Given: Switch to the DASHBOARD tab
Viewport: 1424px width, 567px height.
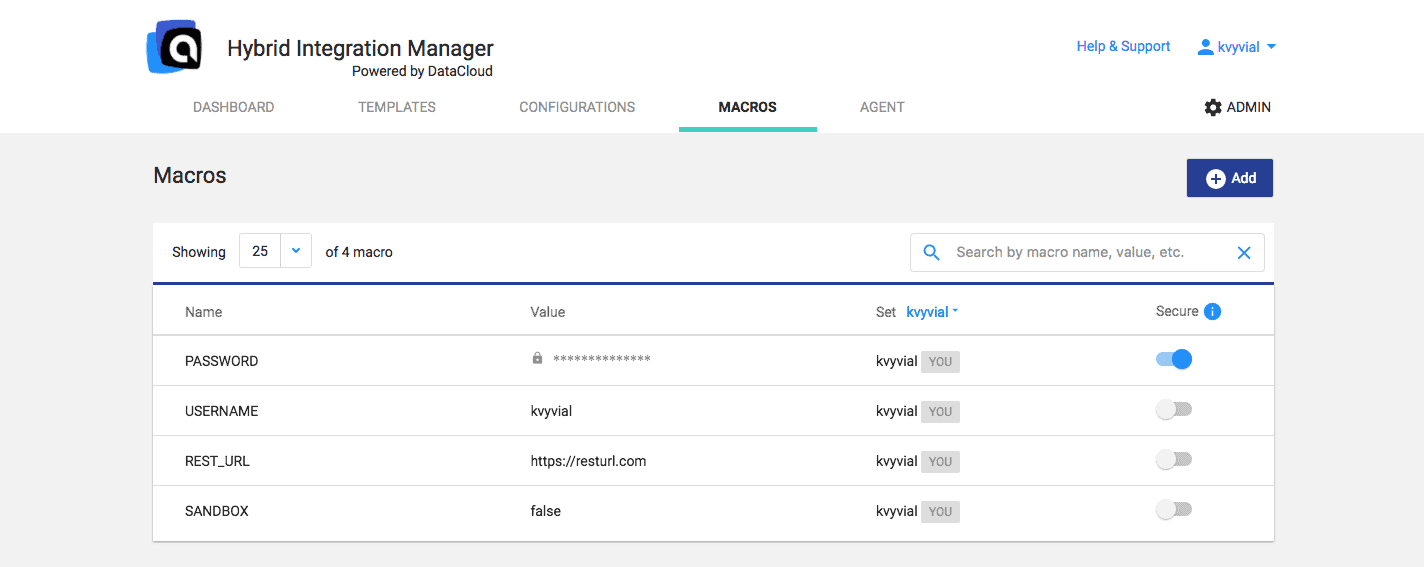Looking at the screenshot, I should (233, 107).
